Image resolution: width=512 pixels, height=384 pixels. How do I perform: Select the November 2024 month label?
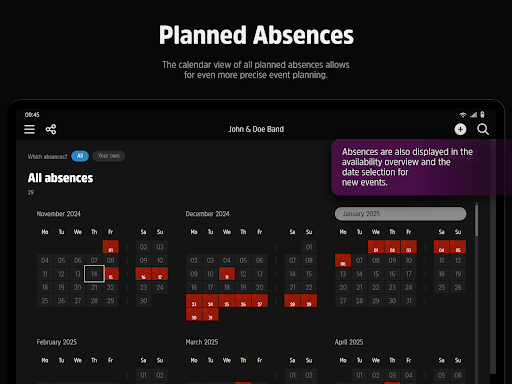coord(59,214)
